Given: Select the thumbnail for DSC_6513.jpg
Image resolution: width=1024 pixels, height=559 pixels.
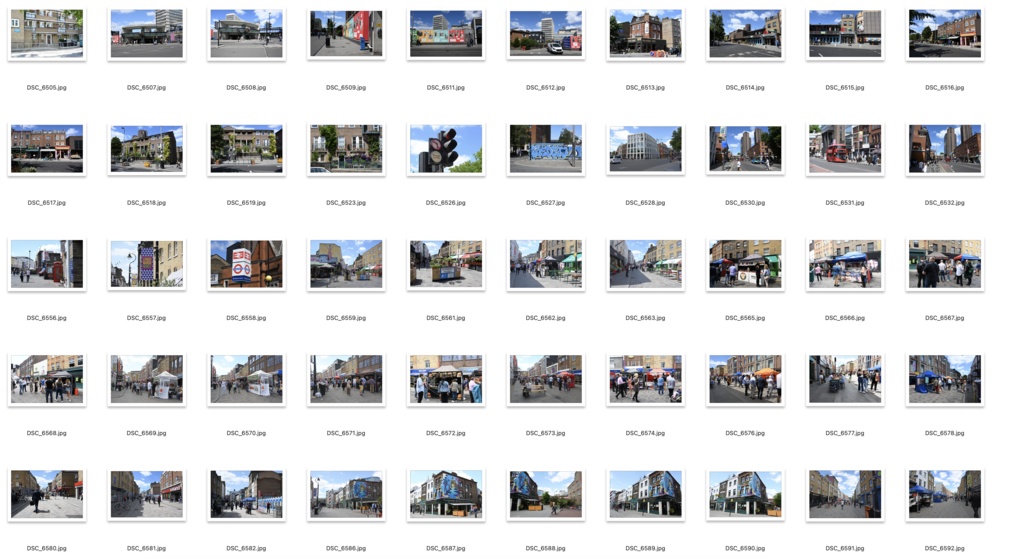Looking at the screenshot, I should pyautogui.click(x=645, y=33).
